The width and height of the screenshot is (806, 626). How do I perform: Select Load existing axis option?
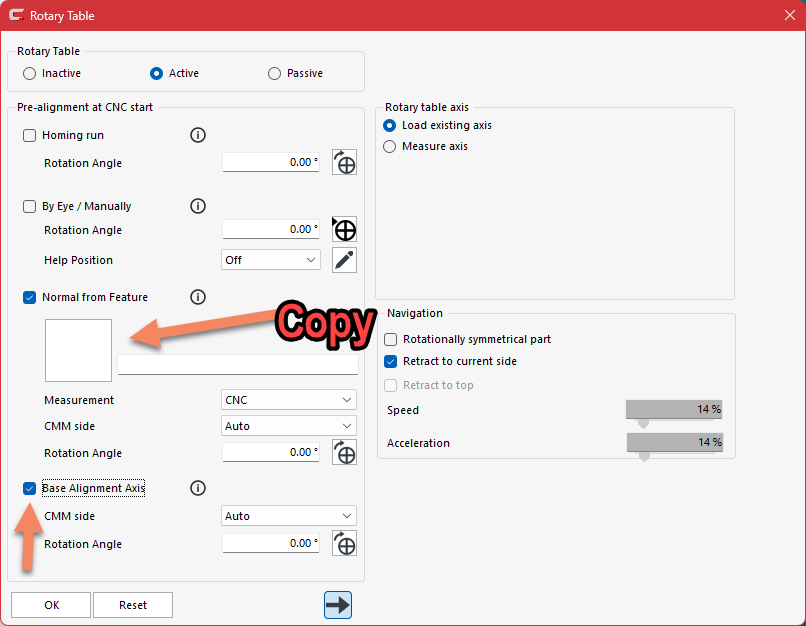(390, 125)
